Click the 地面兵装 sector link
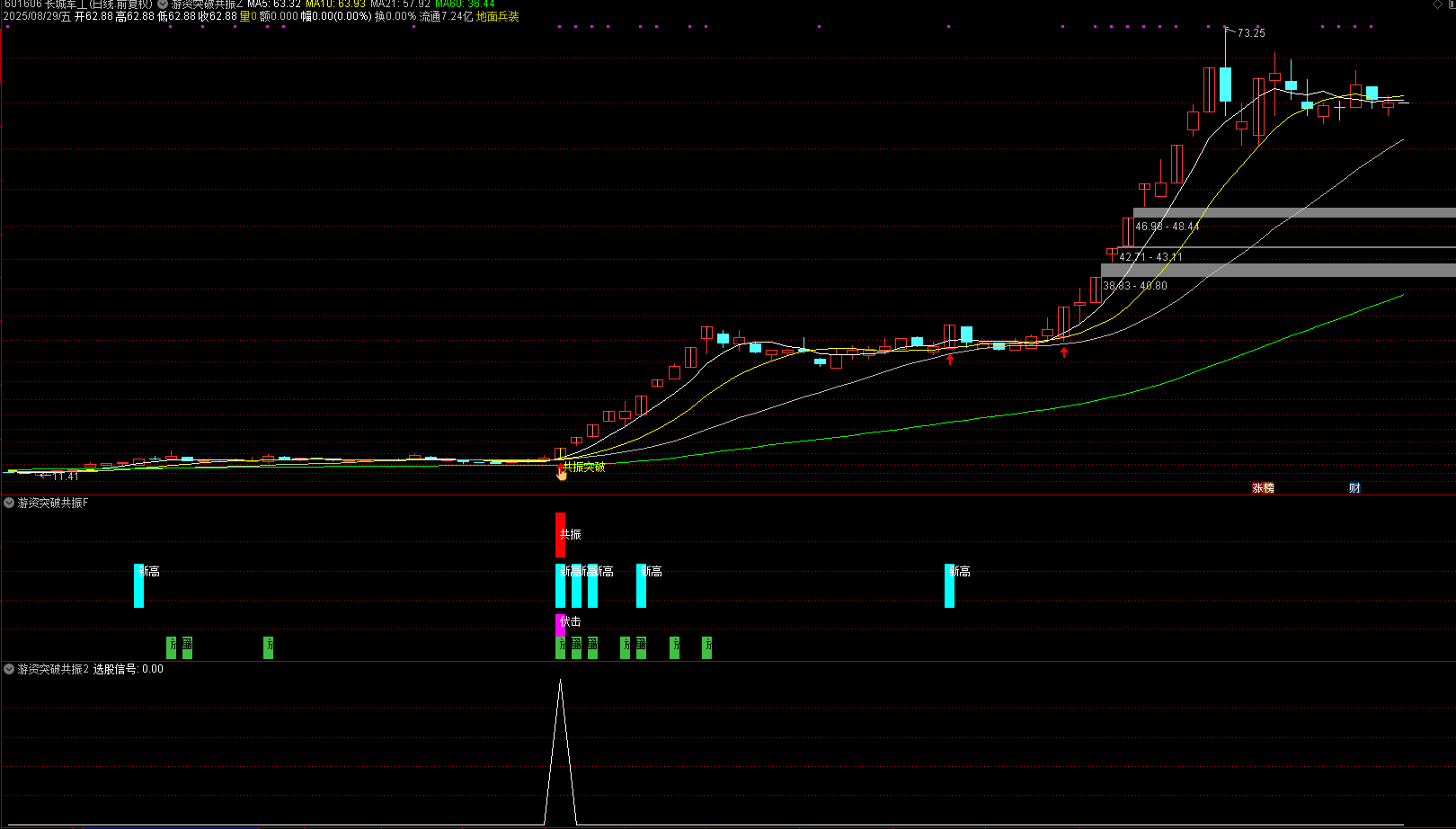The width and height of the screenshot is (1456, 829). [498, 16]
